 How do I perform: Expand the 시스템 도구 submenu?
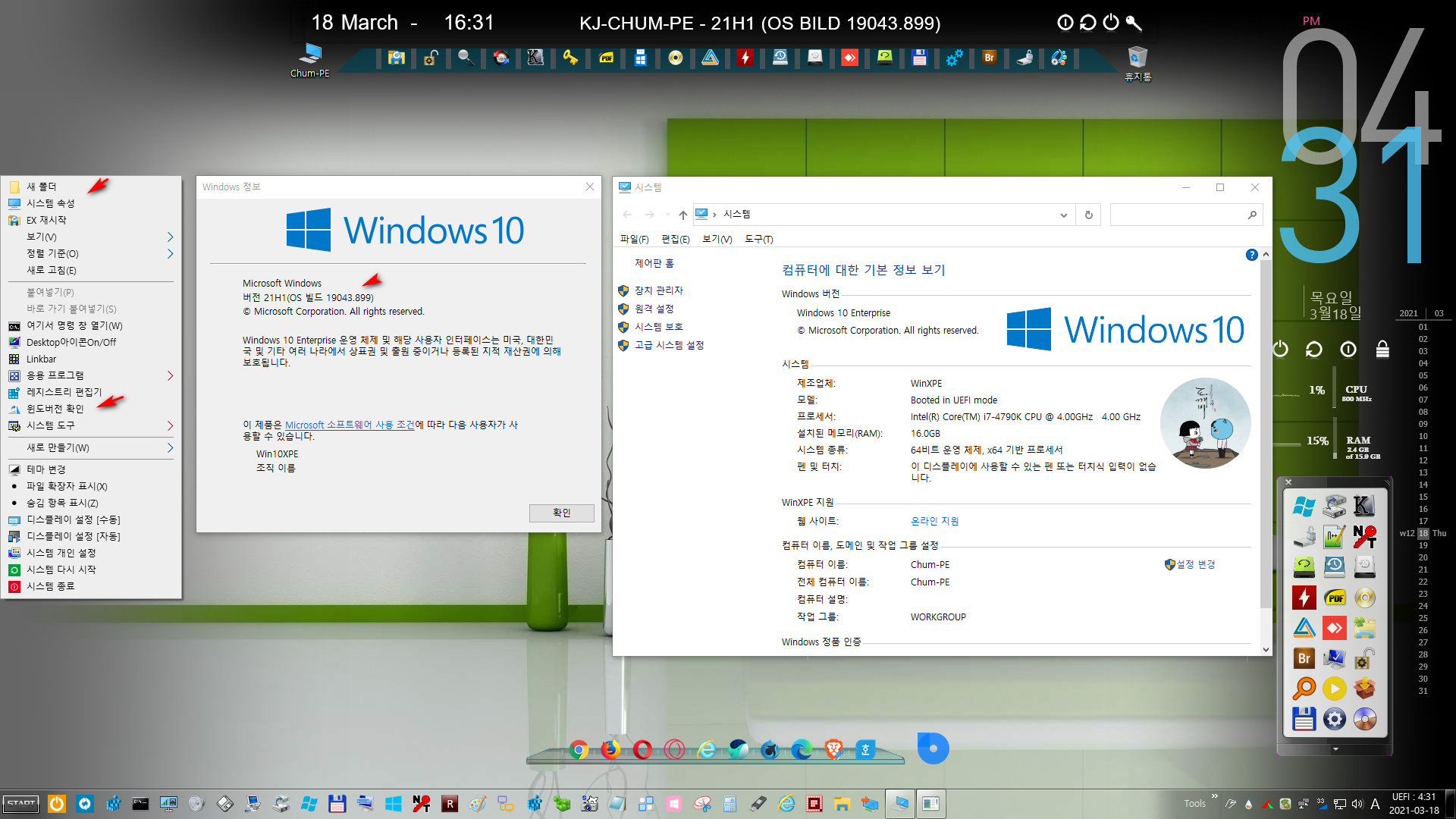[x=91, y=425]
